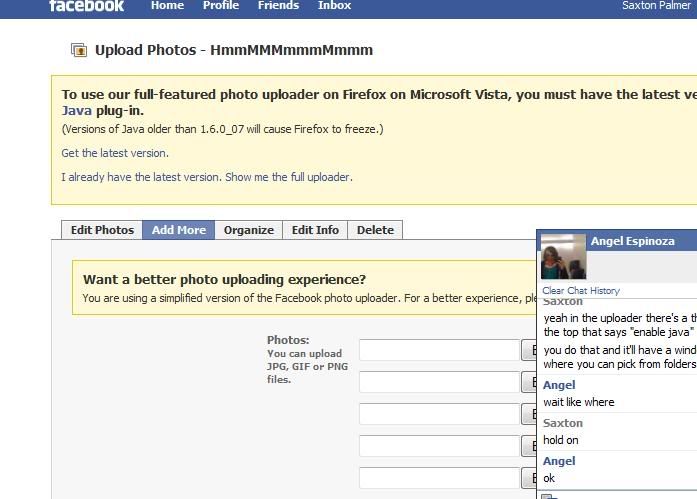
Task: Go to Profile in top navigation
Action: point(221,5)
